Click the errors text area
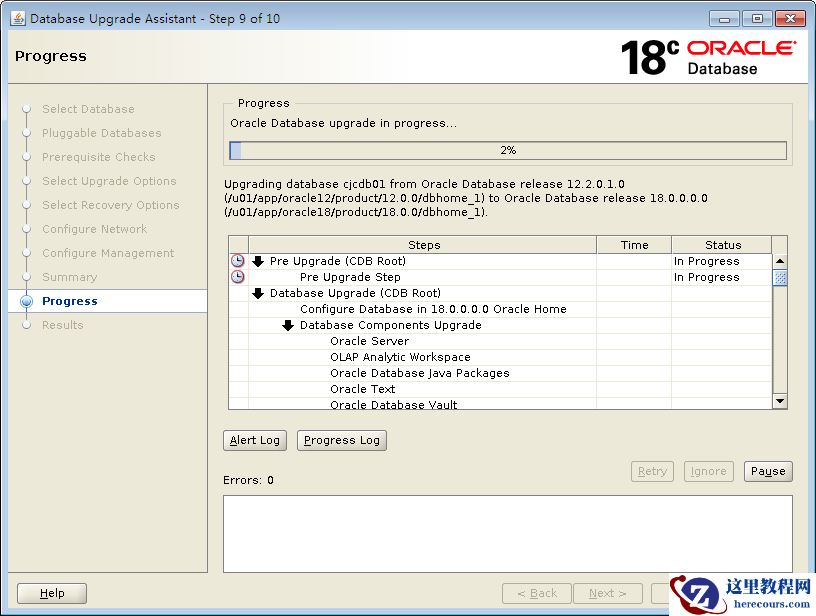816x616 pixels. pos(508,534)
